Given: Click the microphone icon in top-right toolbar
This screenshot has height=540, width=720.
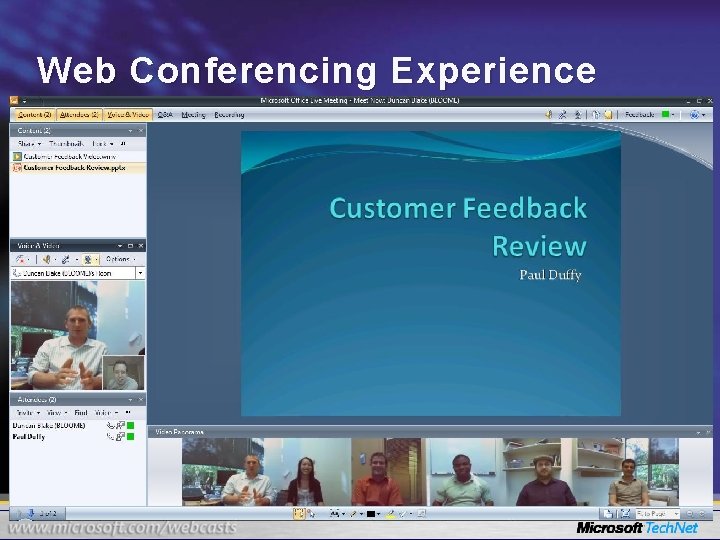Looking at the screenshot, I should 562,115.
